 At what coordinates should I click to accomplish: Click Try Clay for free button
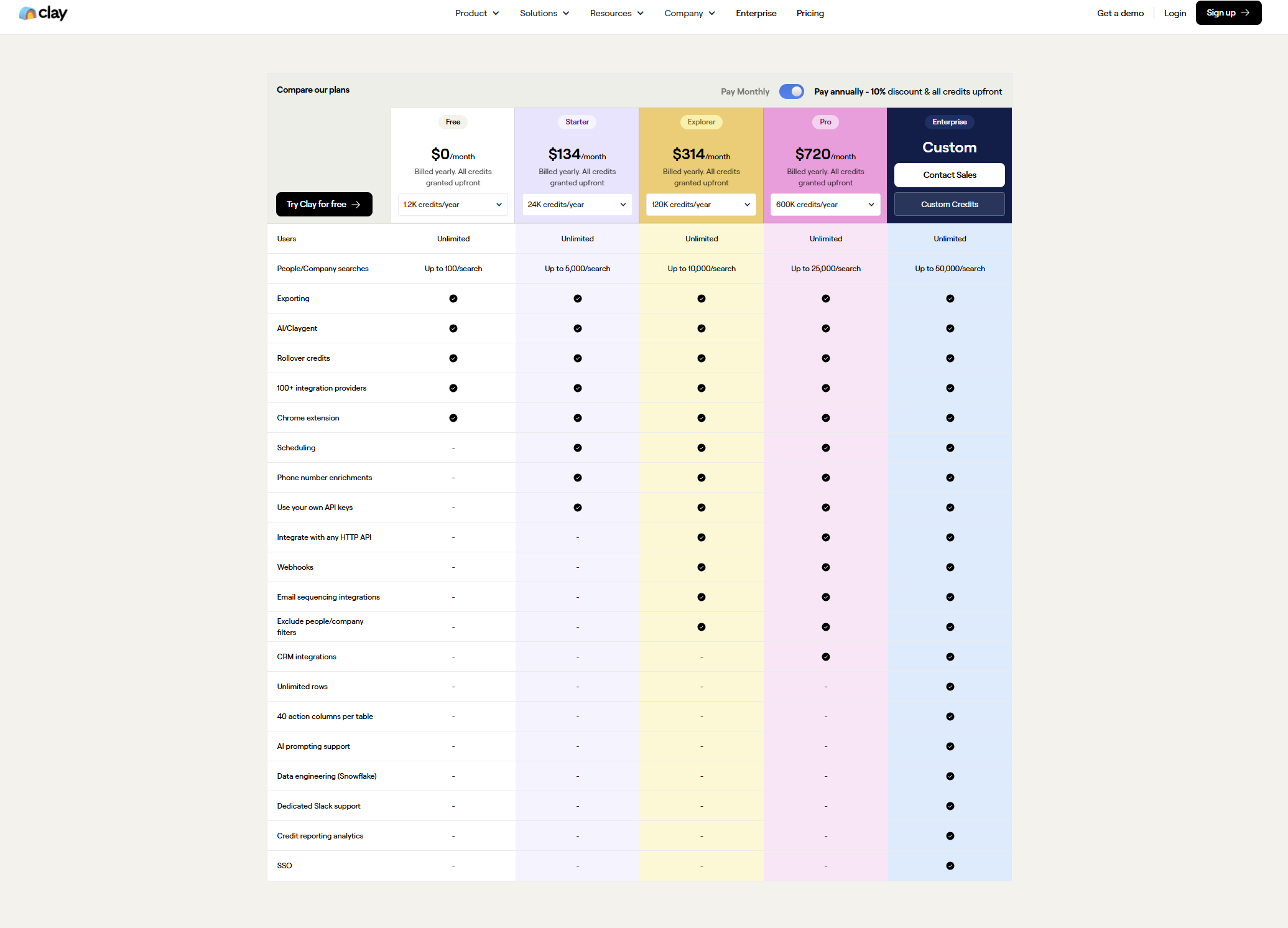click(x=324, y=204)
